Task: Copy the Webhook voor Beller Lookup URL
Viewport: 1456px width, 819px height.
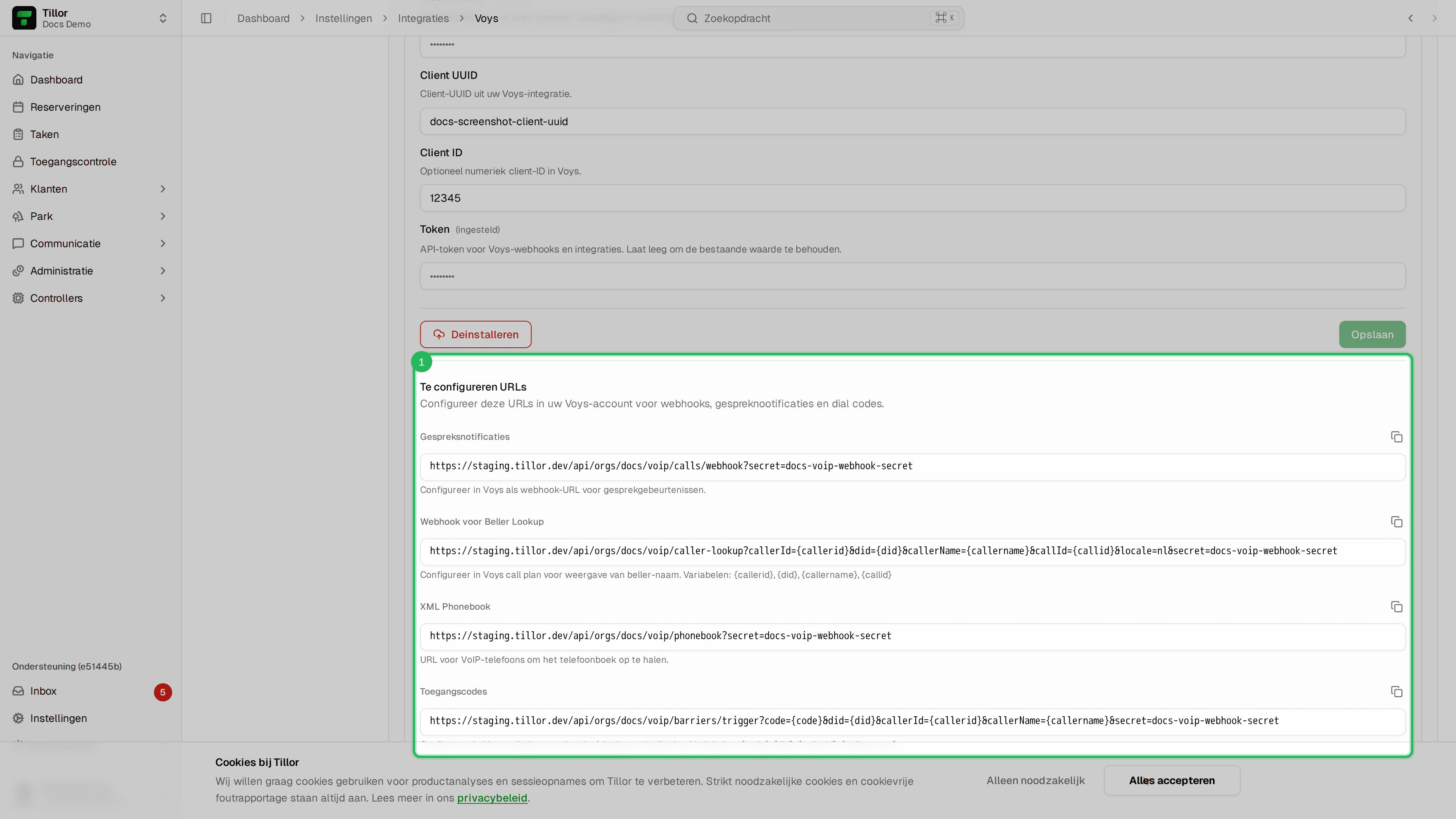Action: (x=1396, y=522)
